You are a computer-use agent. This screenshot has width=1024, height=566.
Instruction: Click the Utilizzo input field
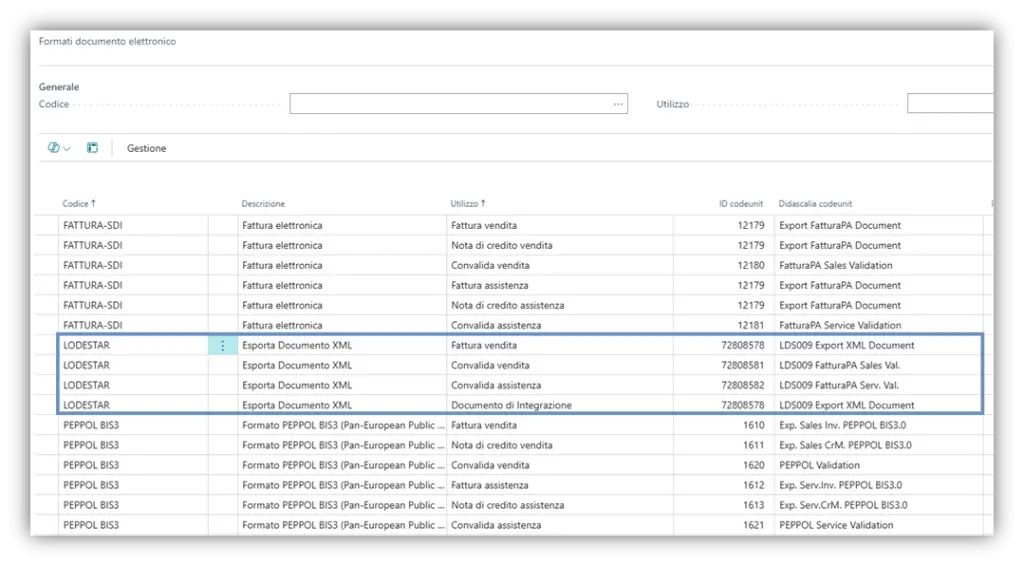point(950,104)
